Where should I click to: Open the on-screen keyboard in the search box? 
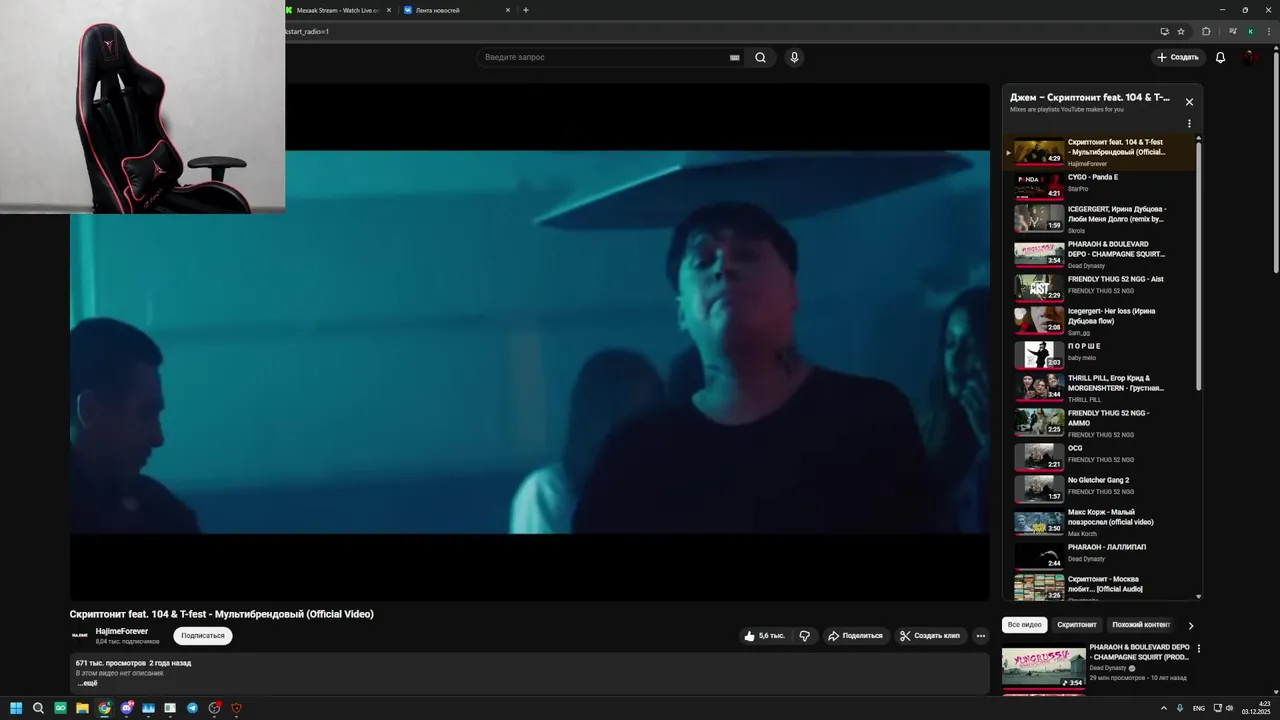pos(735,58)
